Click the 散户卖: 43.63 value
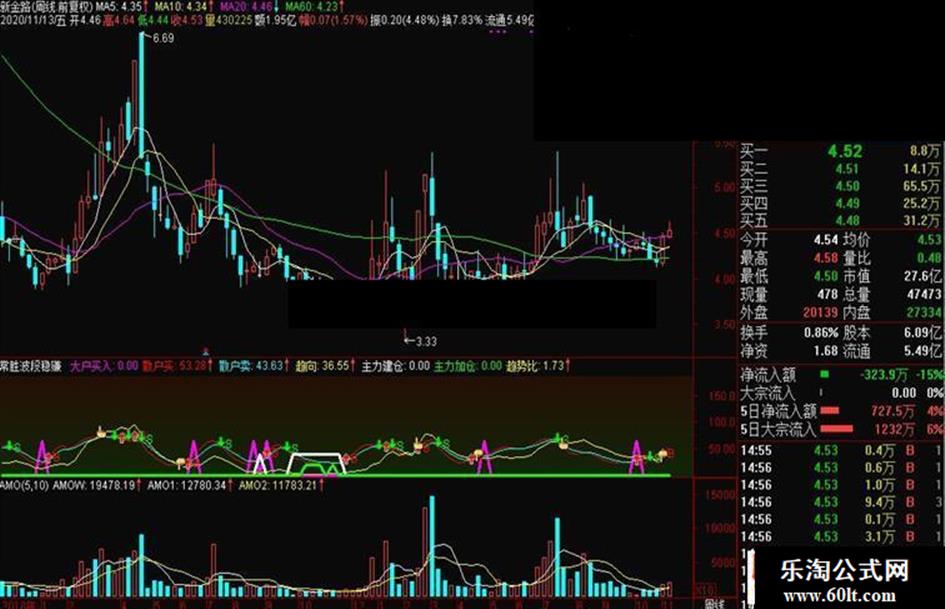 coord(251,366)
